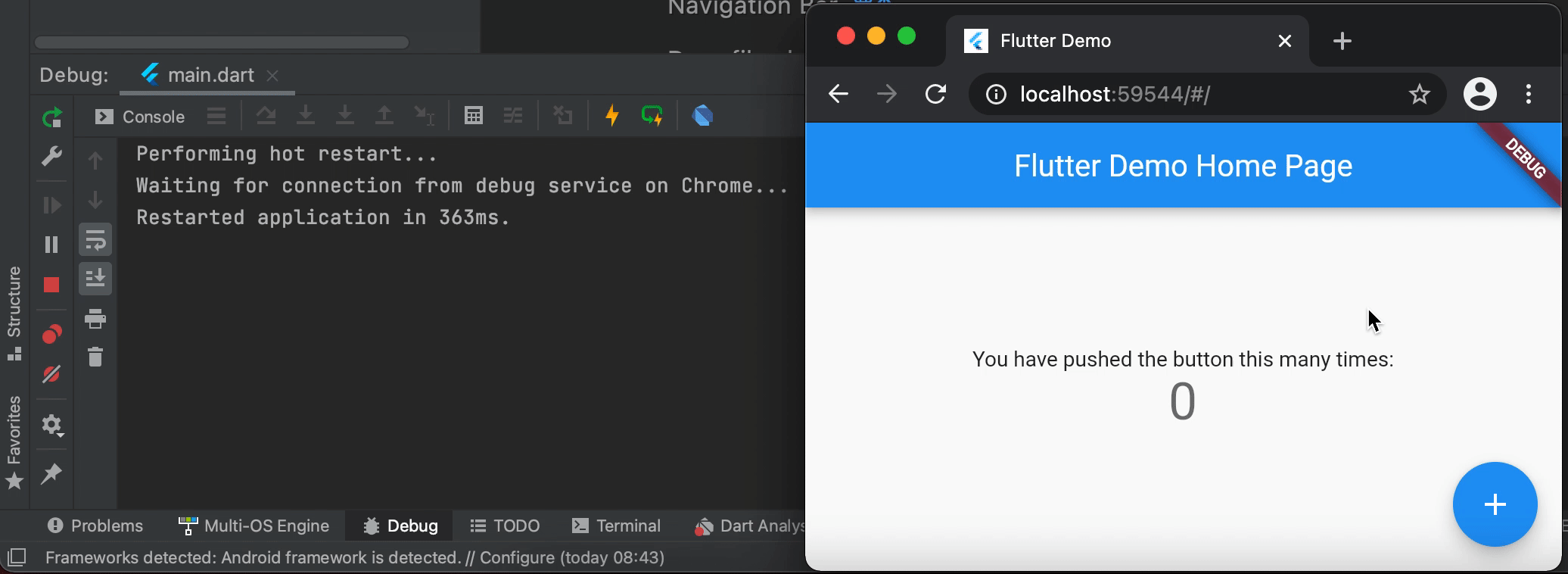Open the Dart Analysis tool window

[x=749, y=526]
